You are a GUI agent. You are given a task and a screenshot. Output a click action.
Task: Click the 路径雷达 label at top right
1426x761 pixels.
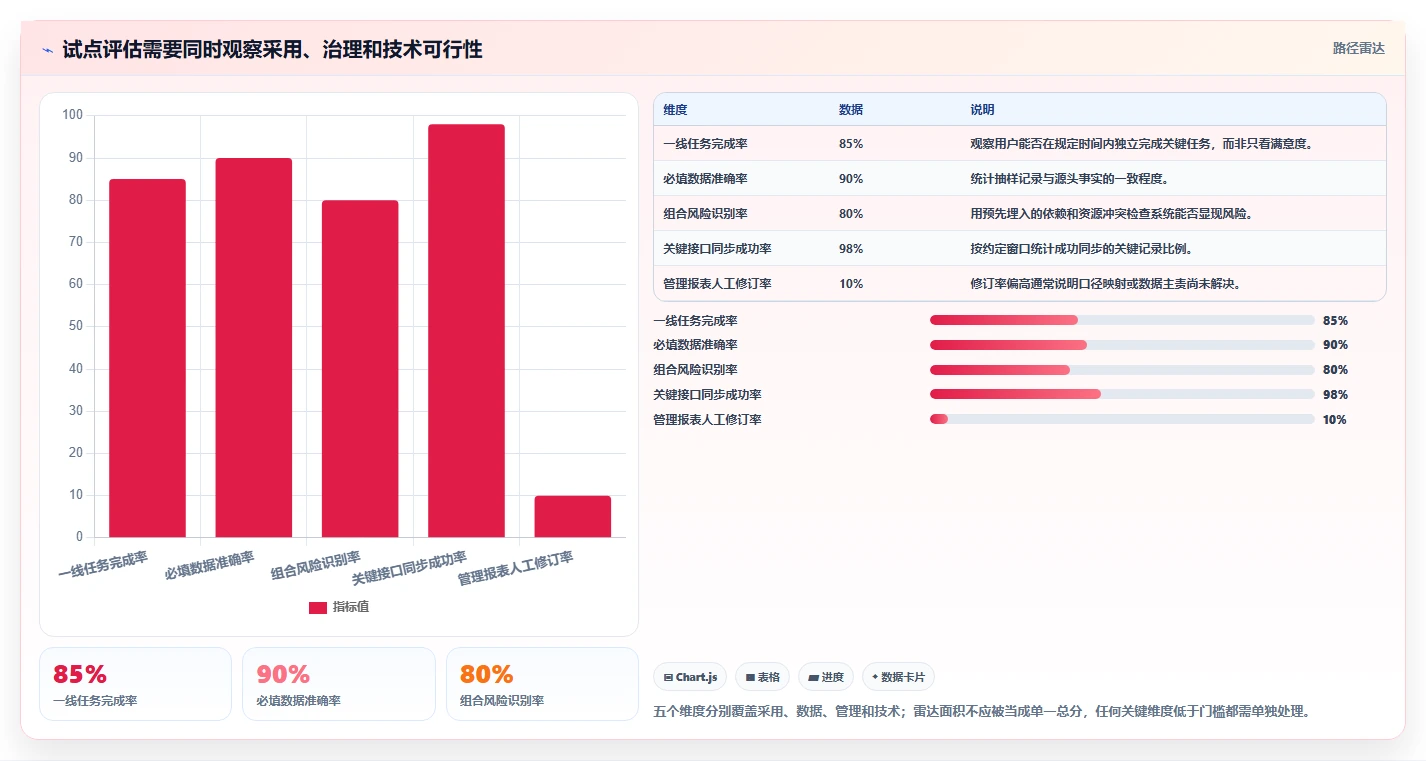(x=1359, y=48)
